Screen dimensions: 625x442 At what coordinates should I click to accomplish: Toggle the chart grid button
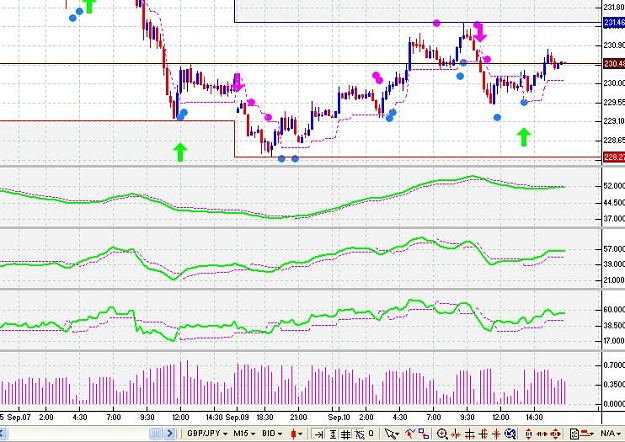click(x=345, y=434)
